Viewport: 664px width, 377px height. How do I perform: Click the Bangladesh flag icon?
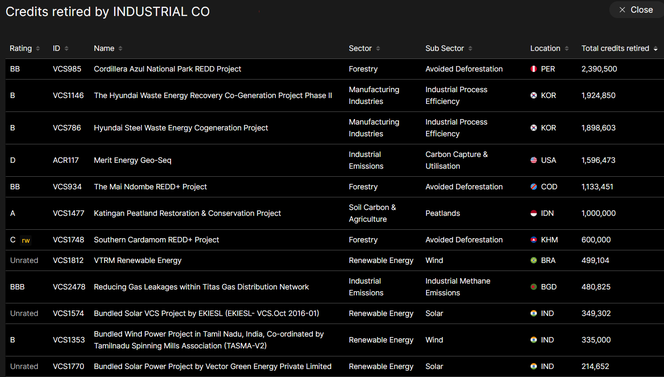pos(534,287)
